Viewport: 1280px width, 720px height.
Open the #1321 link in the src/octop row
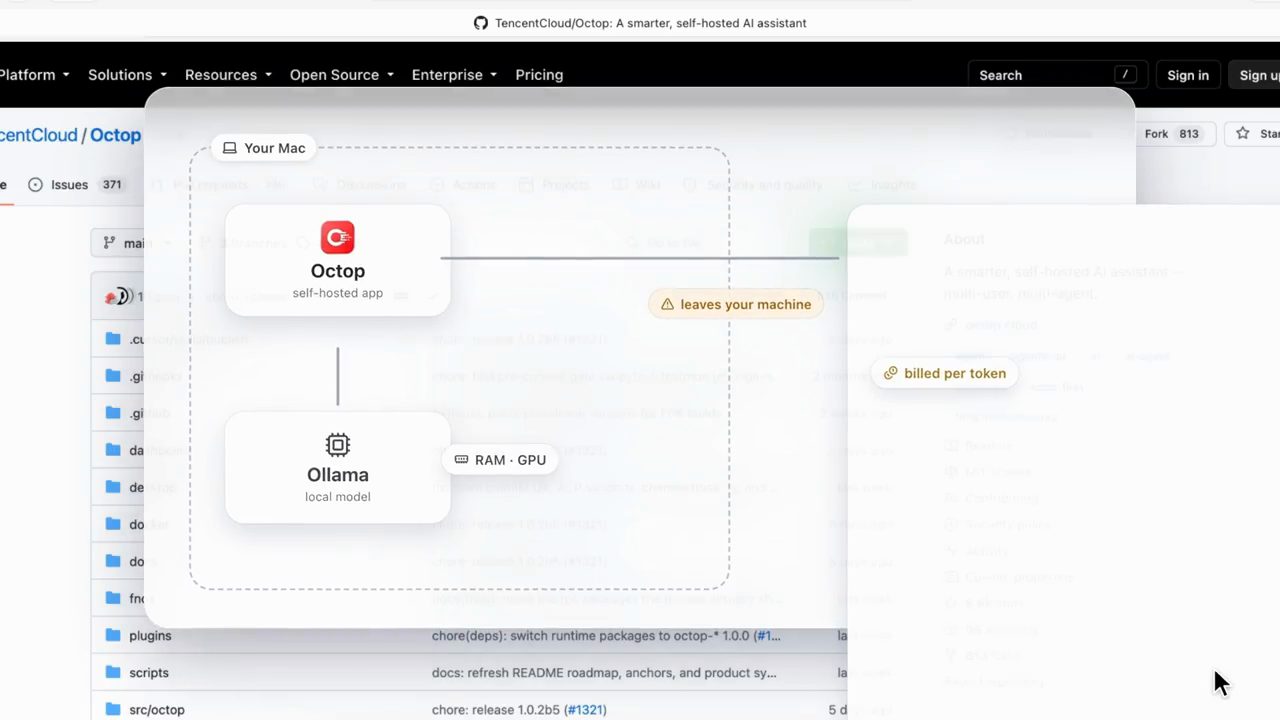tap(585, 709)
